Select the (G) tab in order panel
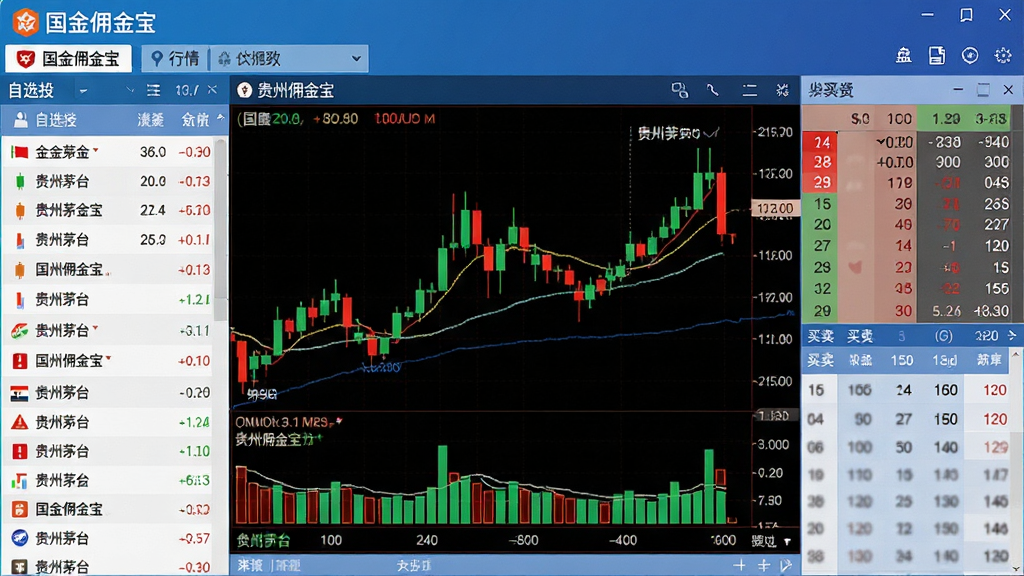This screenshot has height=576, width=1024. tap(943, 336)
